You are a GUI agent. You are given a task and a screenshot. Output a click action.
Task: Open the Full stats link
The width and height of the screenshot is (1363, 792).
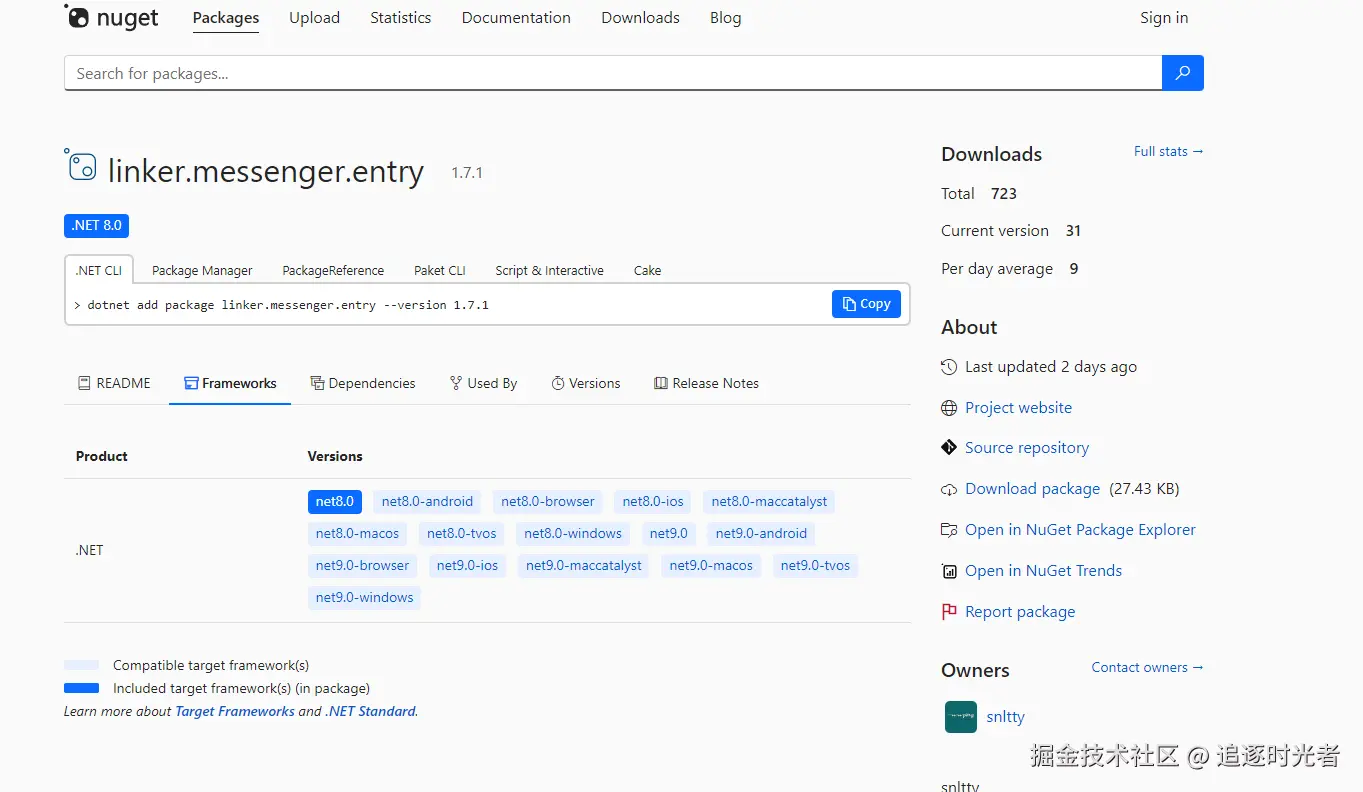pyautogui.click(x=1168, y=151)
